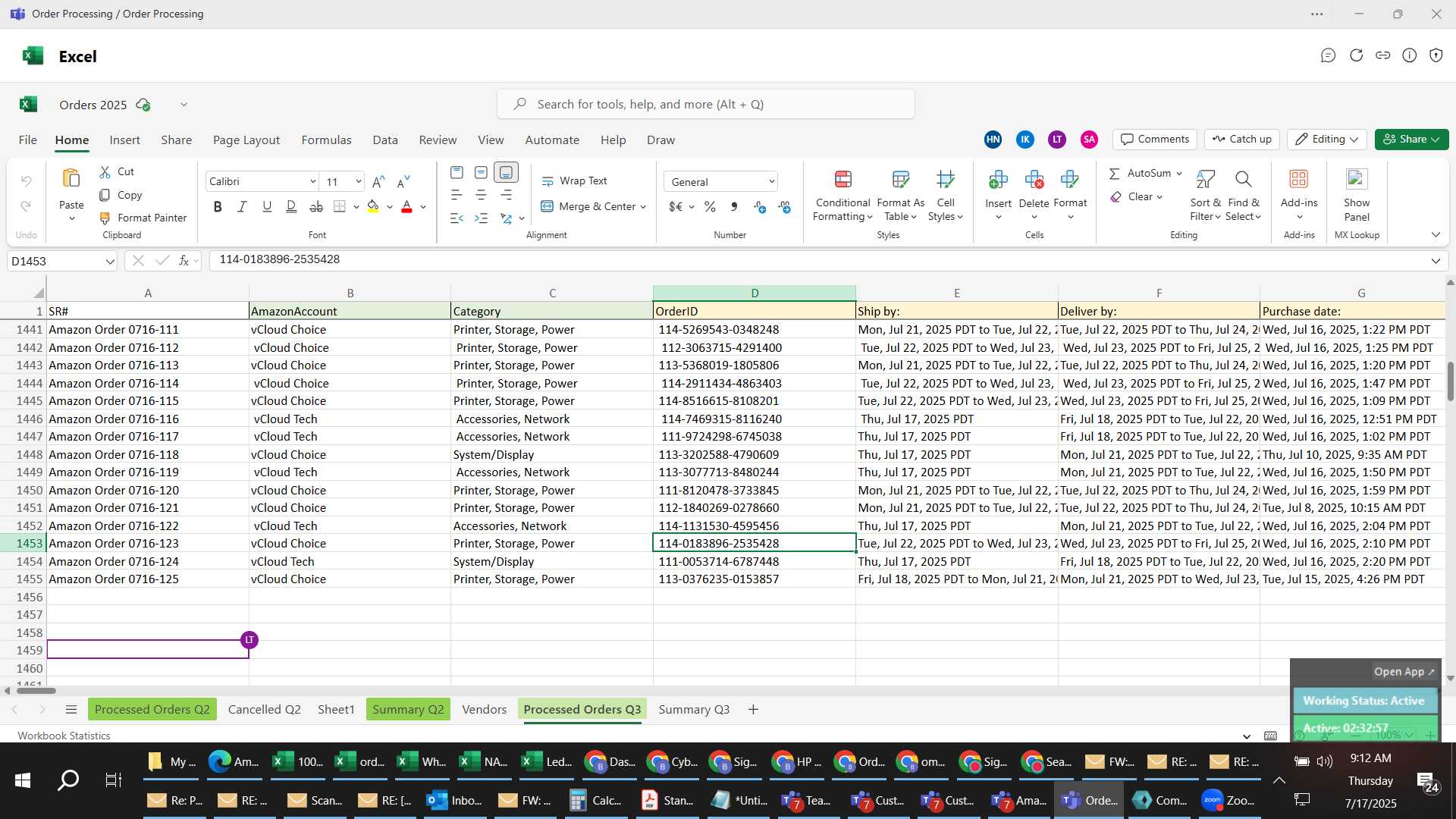This screenshot has height=819, width=1456.
Task: Click the Cell Styles icon
Action: (x=945, y=180)
